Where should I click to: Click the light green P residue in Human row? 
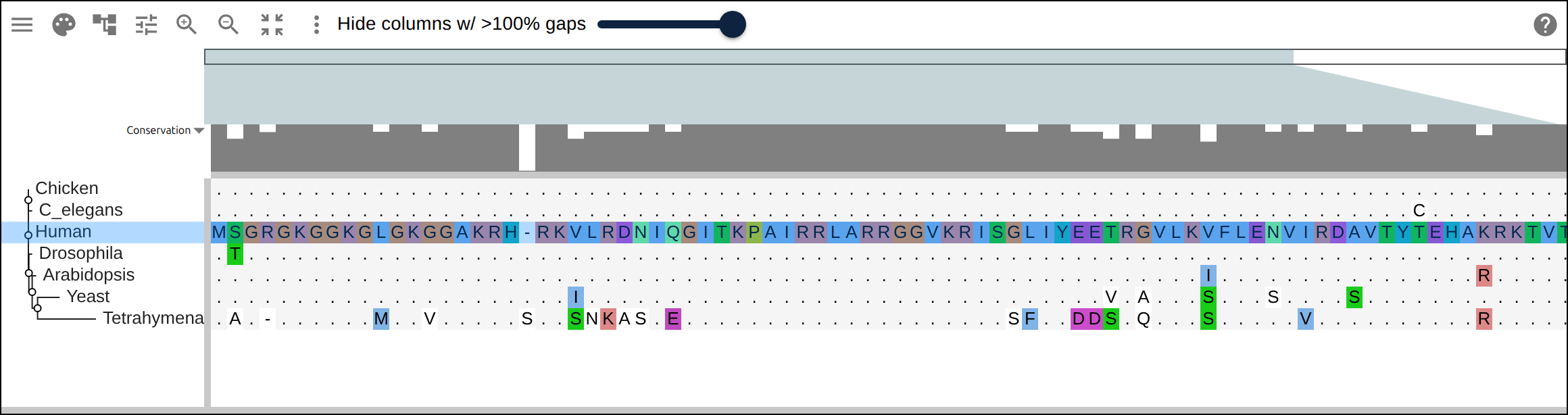coord(754,233)
